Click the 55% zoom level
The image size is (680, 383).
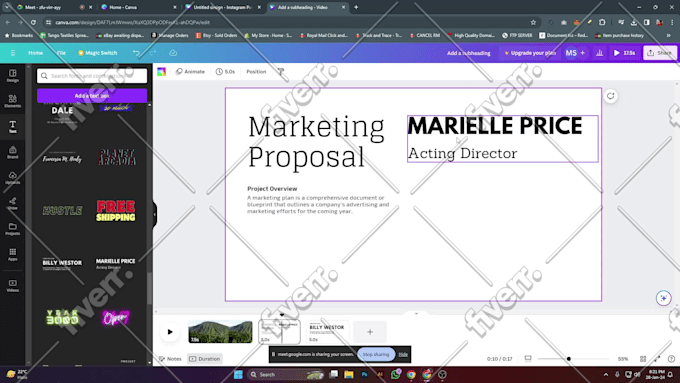pos(623,359)
